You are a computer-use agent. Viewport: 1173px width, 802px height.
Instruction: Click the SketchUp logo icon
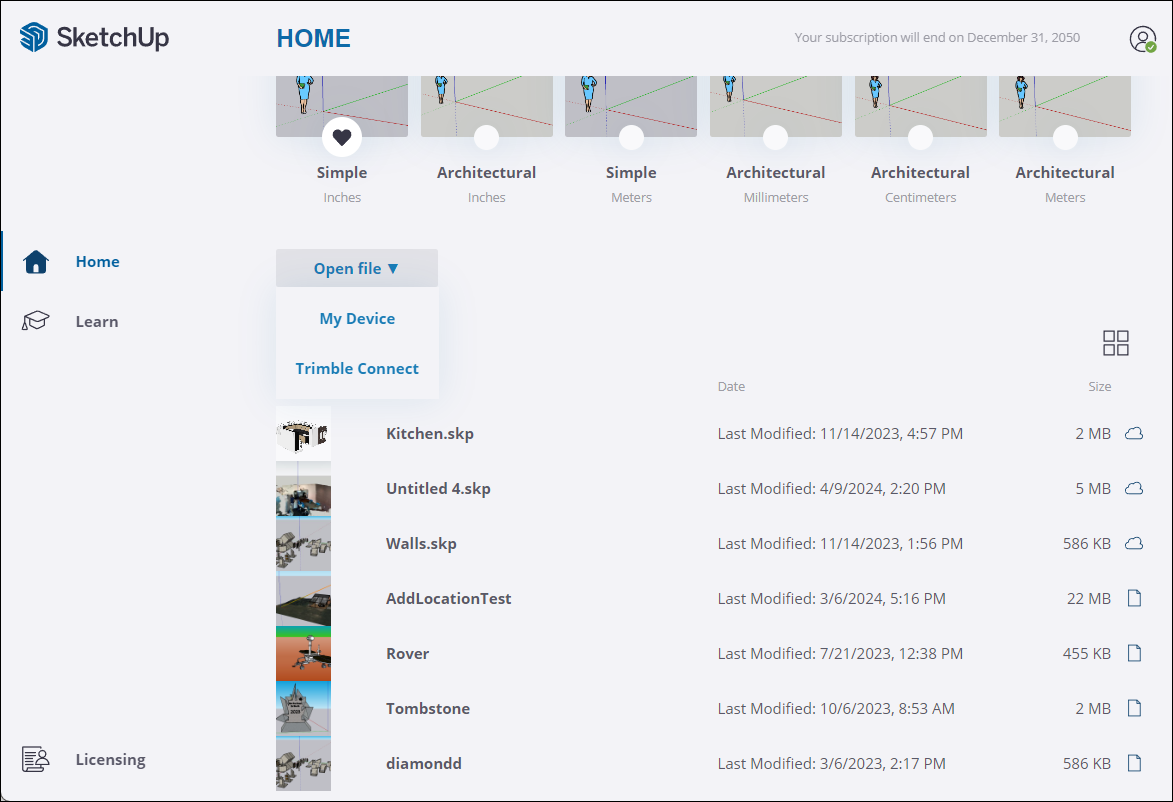coord(34,38)
